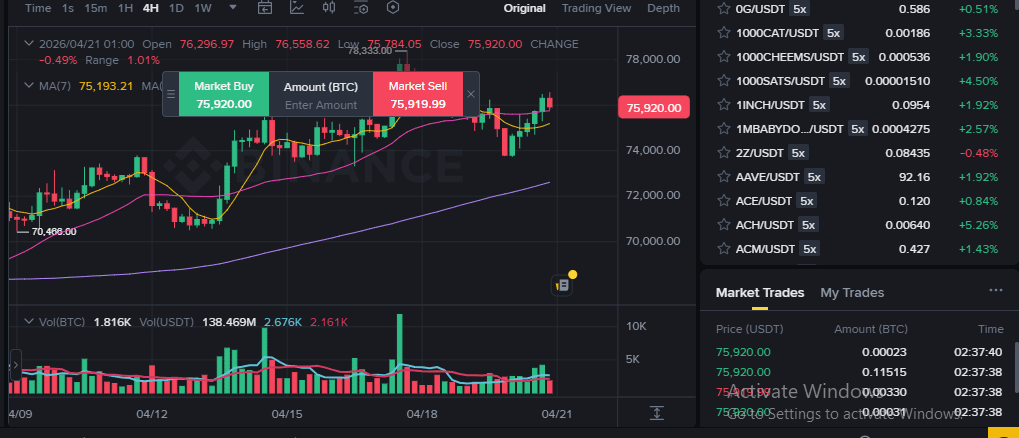Focus the Enter Amount BTC field
Screen dimensions: 1019x438
(321, 105)
